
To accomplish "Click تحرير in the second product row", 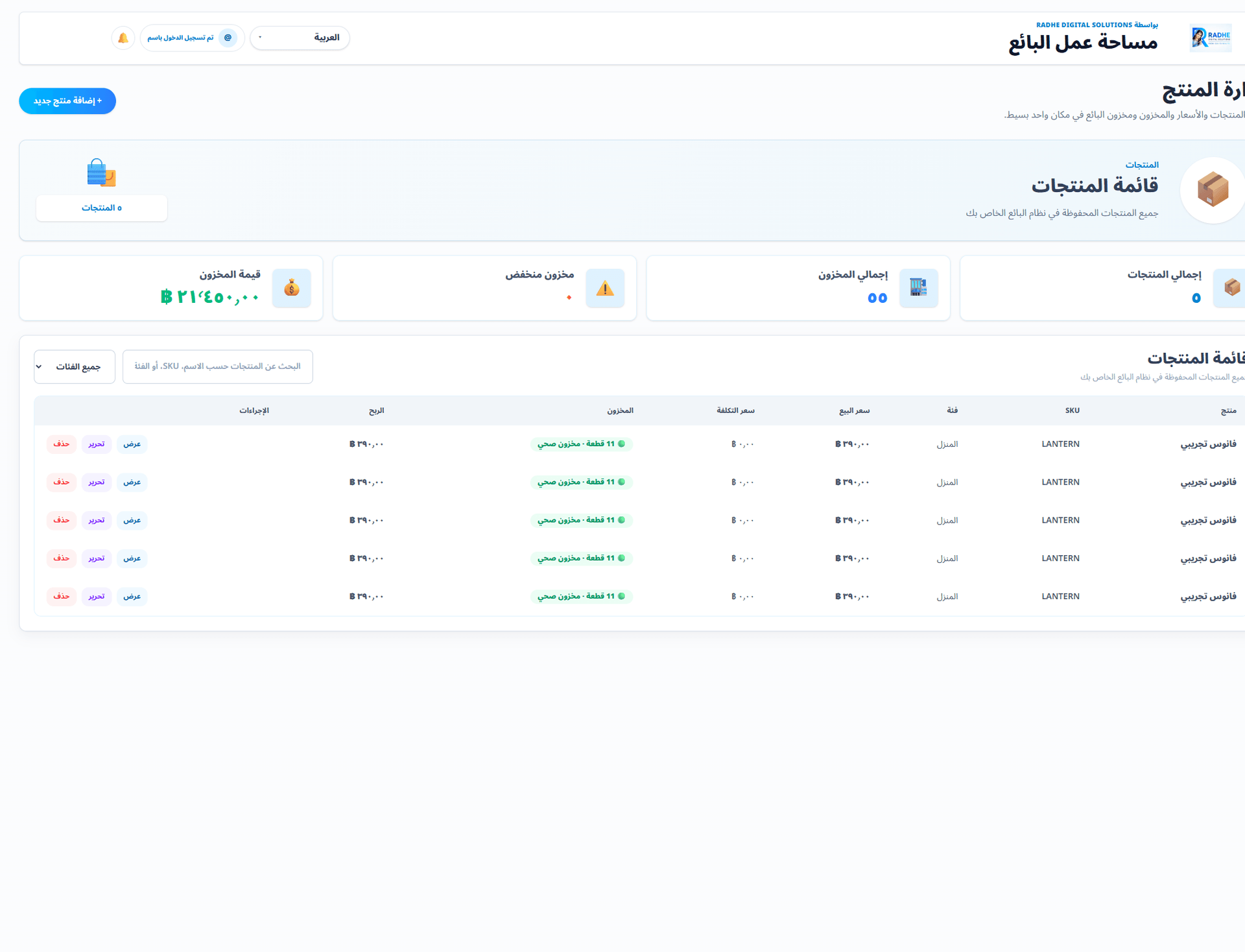I will coord(97,482).
